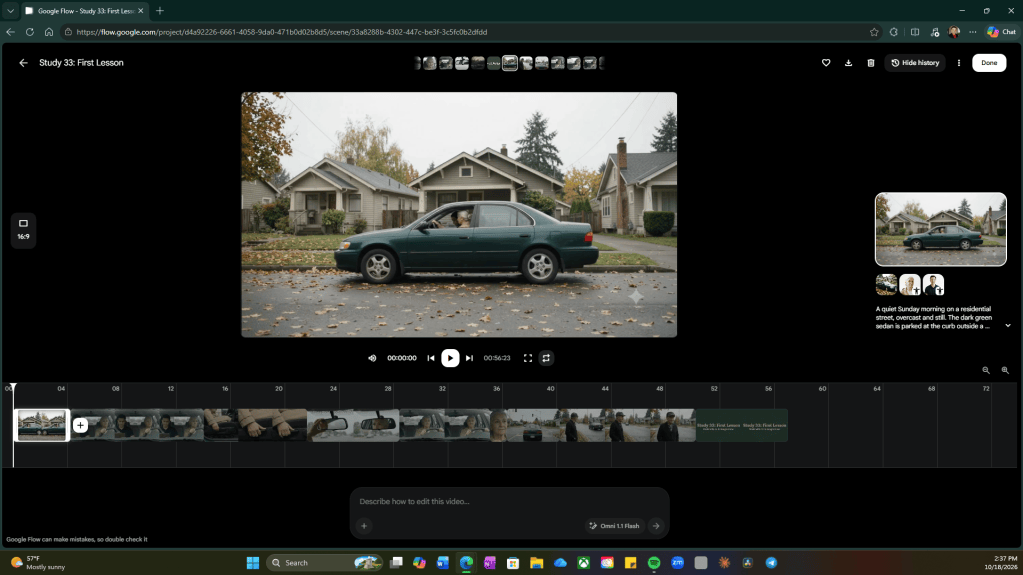Click the Done button

(x=989, y=63)
